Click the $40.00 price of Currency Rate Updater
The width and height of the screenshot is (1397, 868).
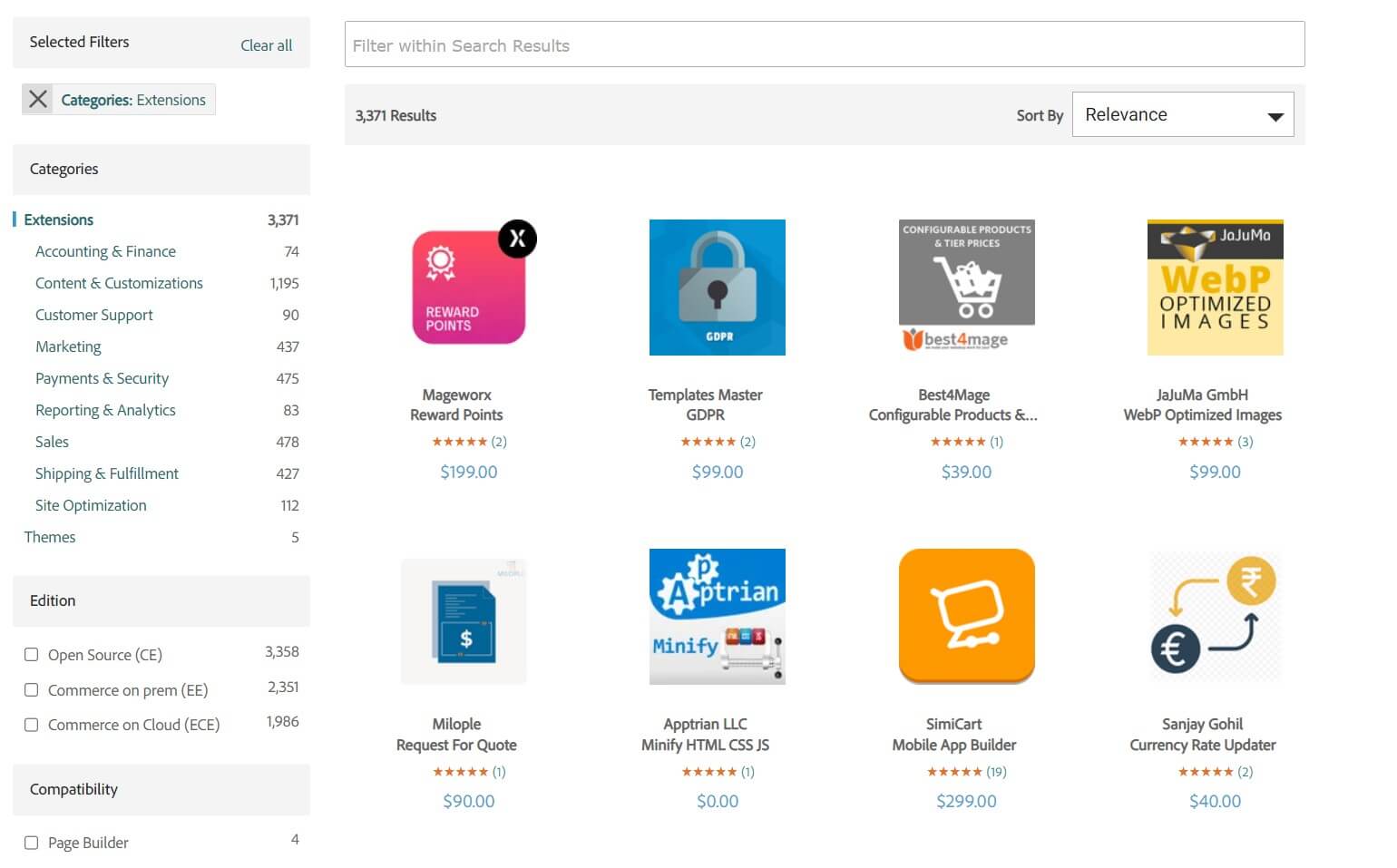(1216, 801)
